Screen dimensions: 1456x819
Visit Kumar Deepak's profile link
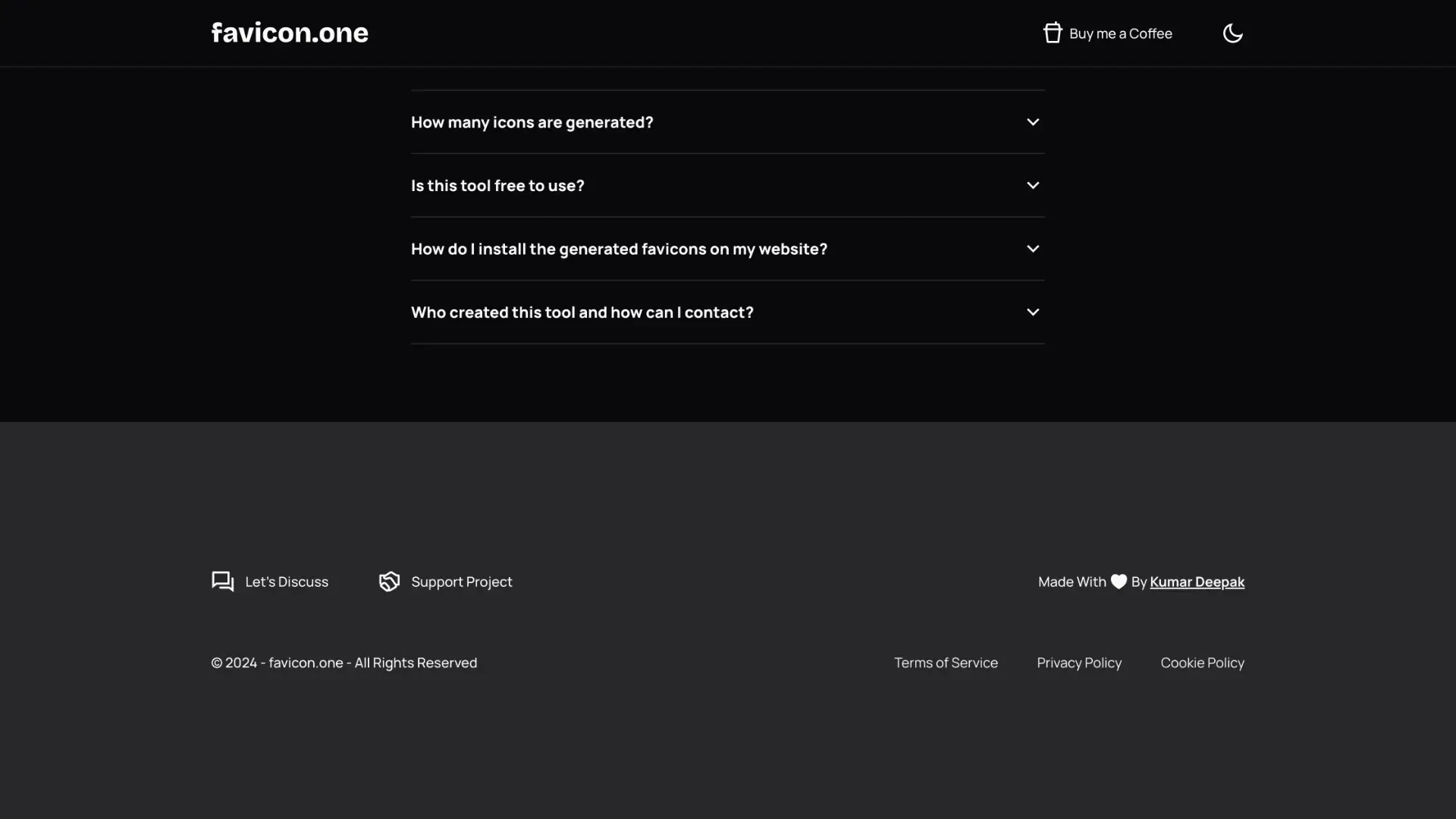[x=1197, y=582]
